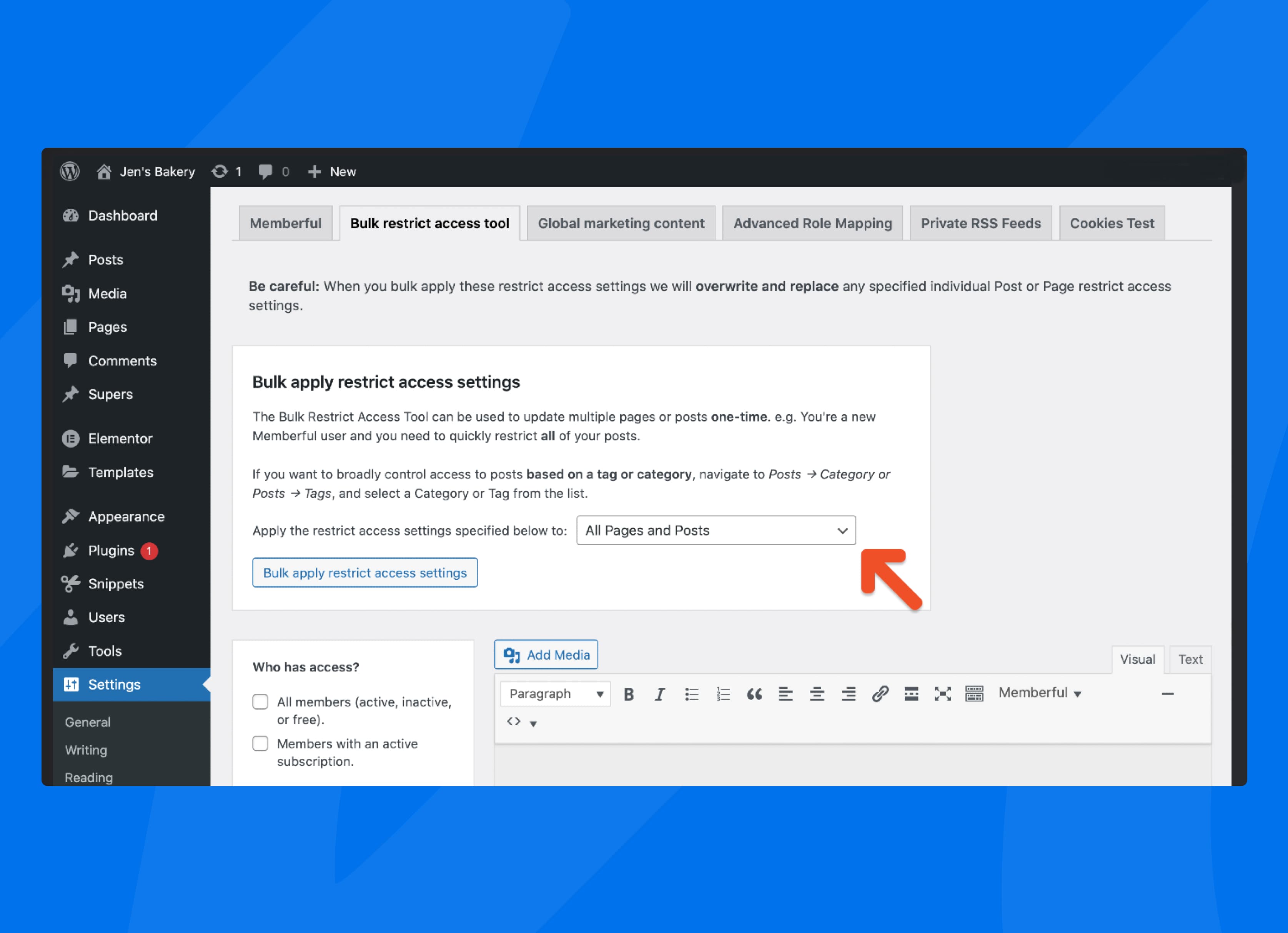Open the Add Media dialog
1288x933 pixels.
click(x=546, y=654)
